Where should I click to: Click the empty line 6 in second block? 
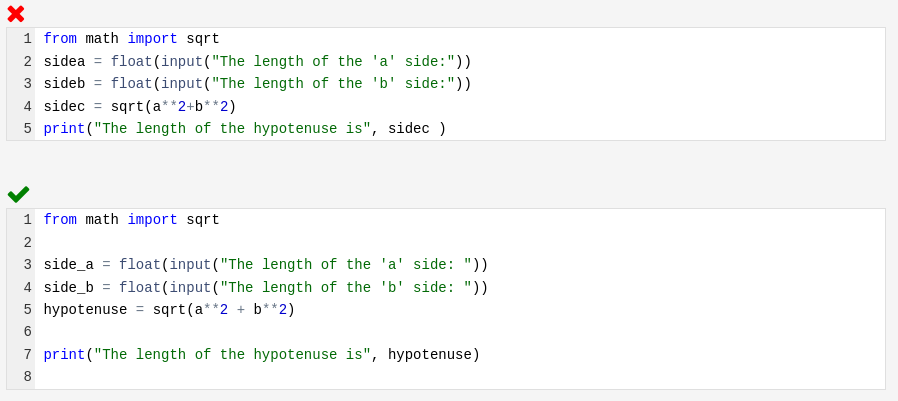click(460, 332)
